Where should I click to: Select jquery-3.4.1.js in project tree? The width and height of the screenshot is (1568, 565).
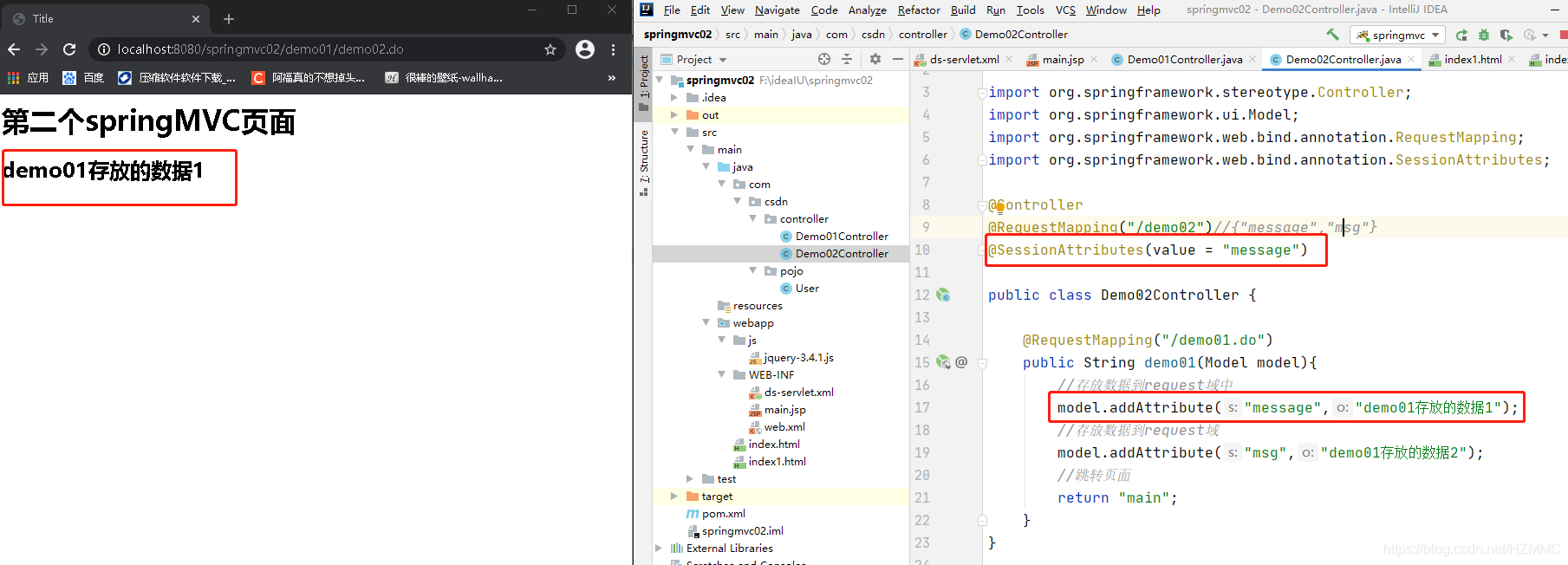[x=791, y=357]
